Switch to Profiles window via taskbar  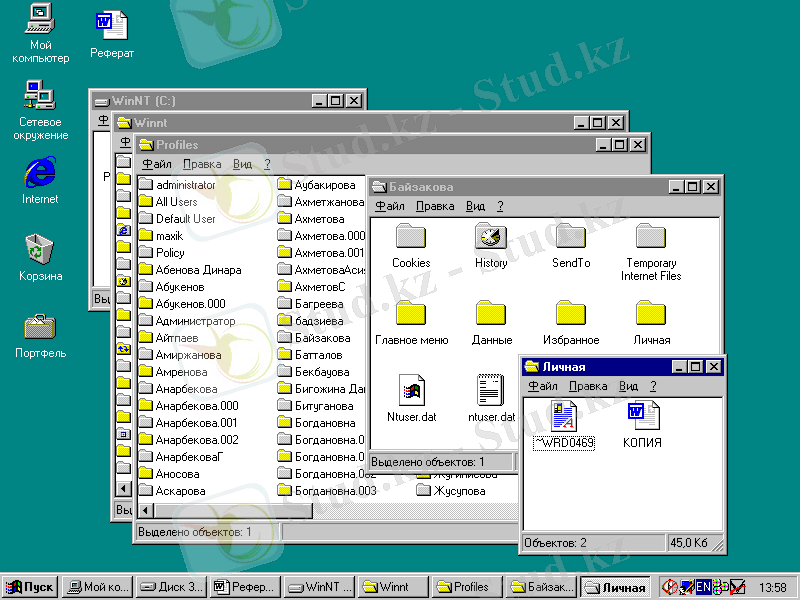[x=463, y=587]
